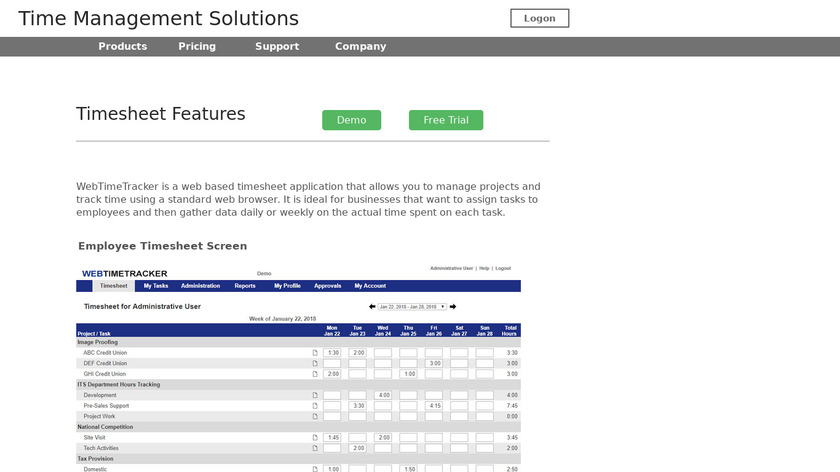Click the Image Proofing project row

[298, 342]
